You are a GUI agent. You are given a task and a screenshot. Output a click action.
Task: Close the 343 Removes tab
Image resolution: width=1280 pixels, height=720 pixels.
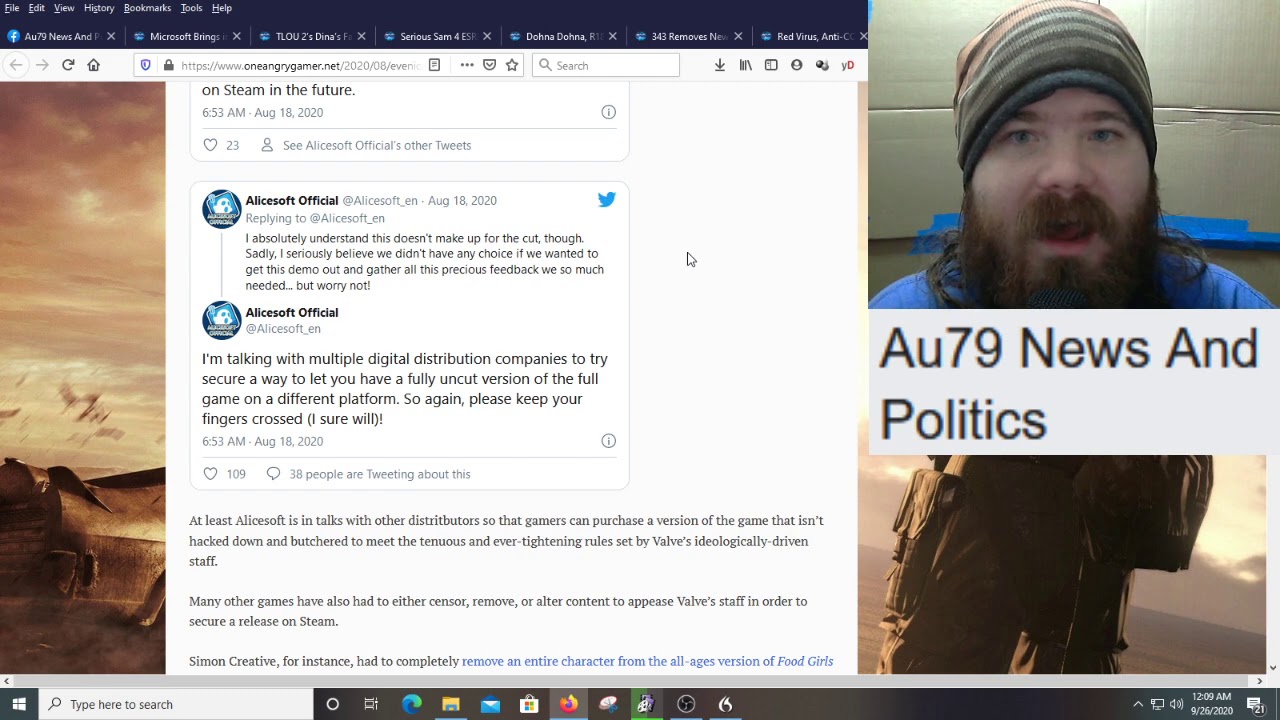coord(738,36)
